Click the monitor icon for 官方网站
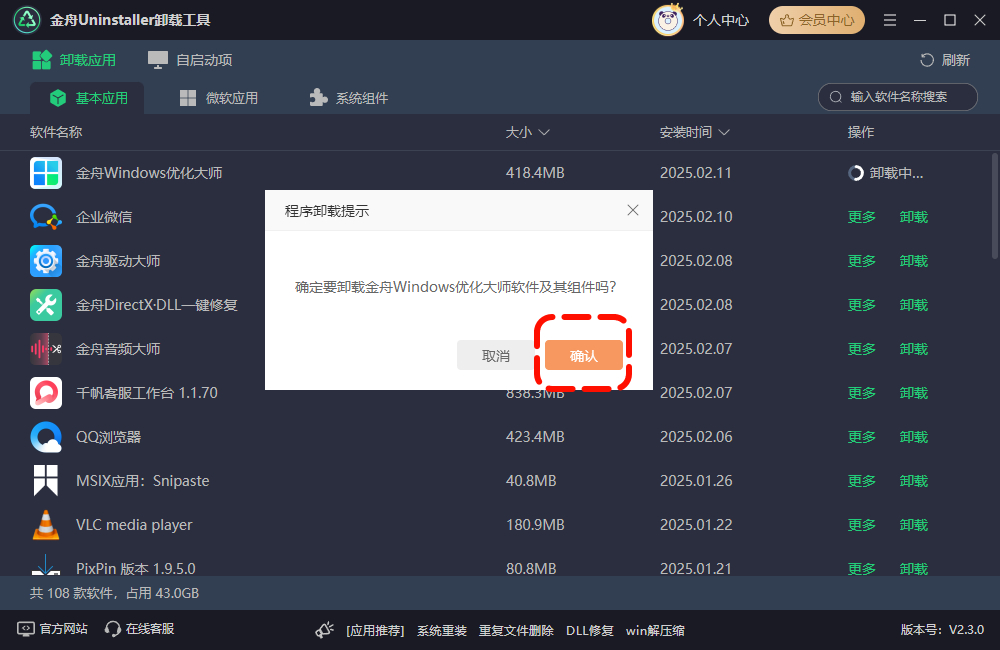 (x=26, y=629)
